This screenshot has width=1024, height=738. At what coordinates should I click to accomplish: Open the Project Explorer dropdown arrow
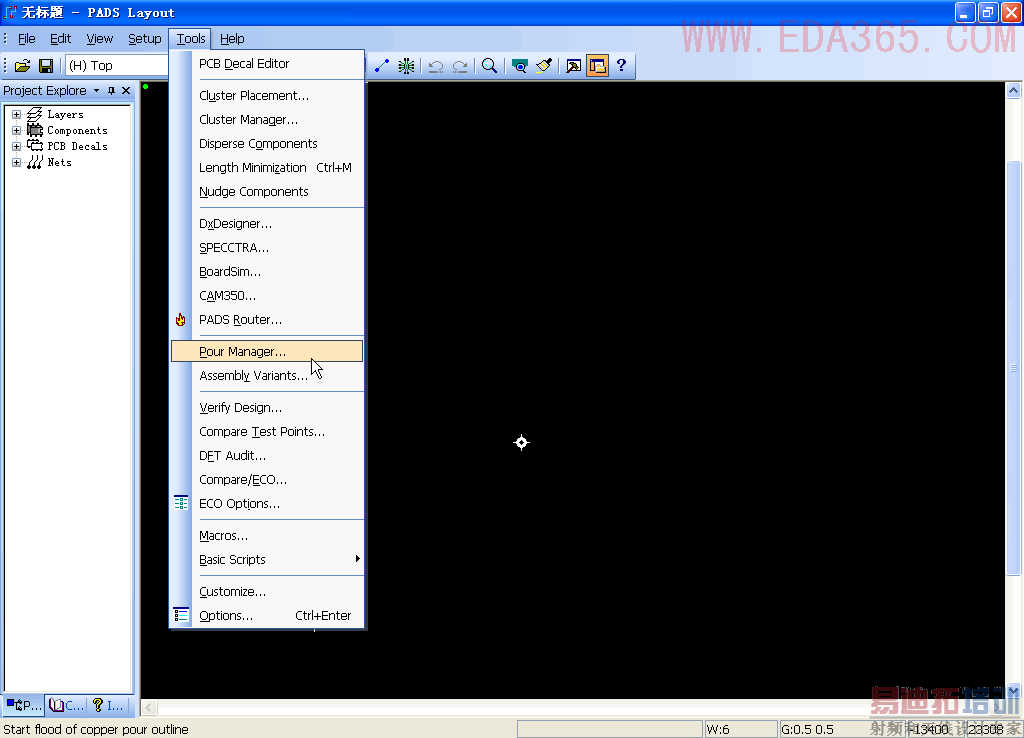point(97,91)
